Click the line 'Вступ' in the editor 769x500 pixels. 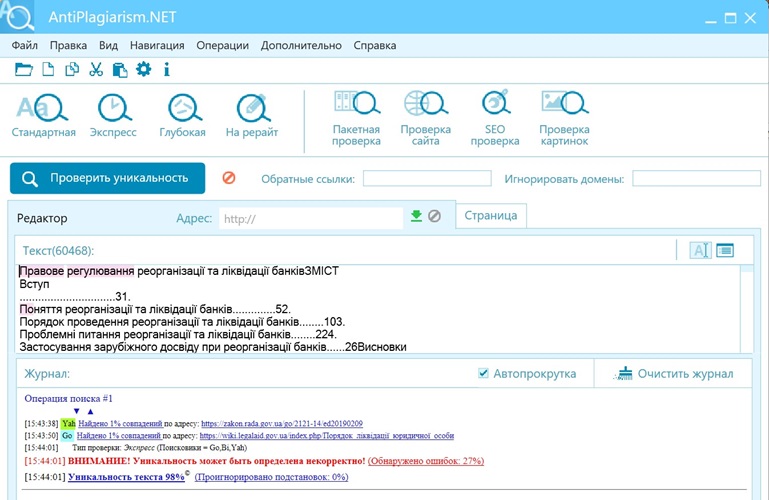pyautogui.click(x=34, y=284)
